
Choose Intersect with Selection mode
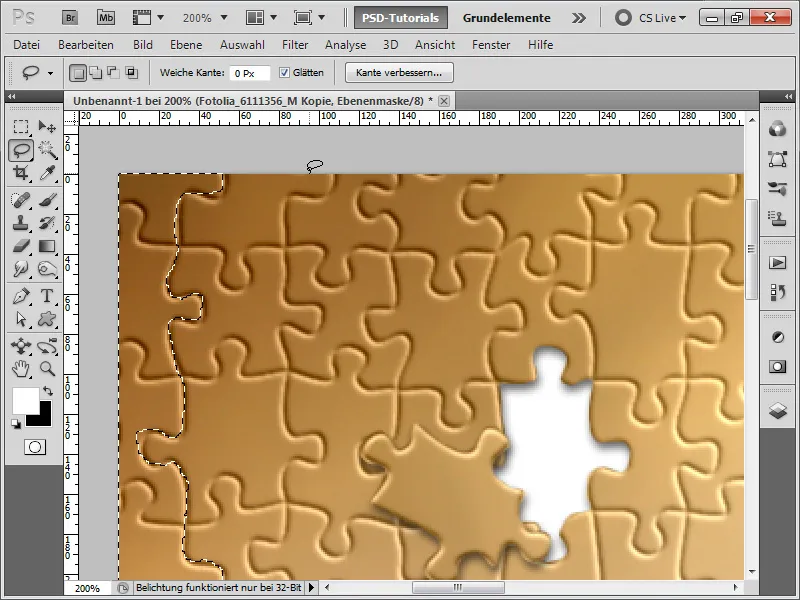coord(131,73)
